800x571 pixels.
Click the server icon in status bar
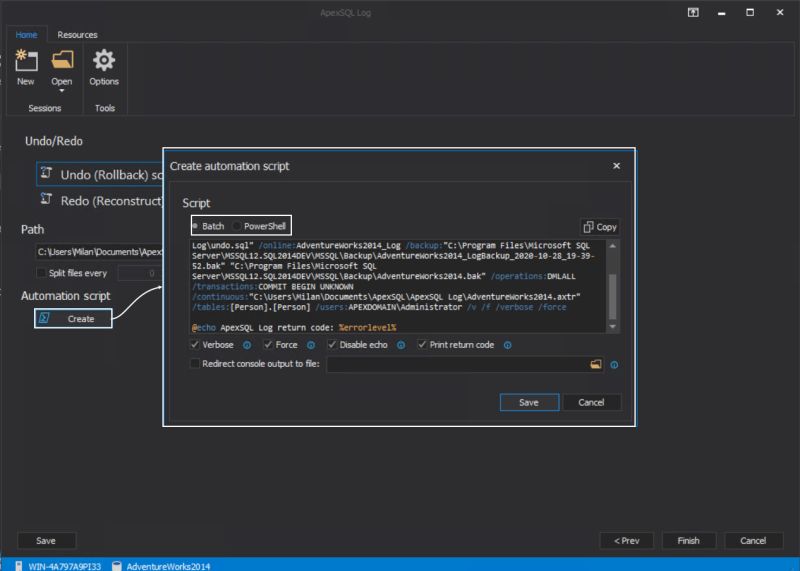tap(18, 566)
